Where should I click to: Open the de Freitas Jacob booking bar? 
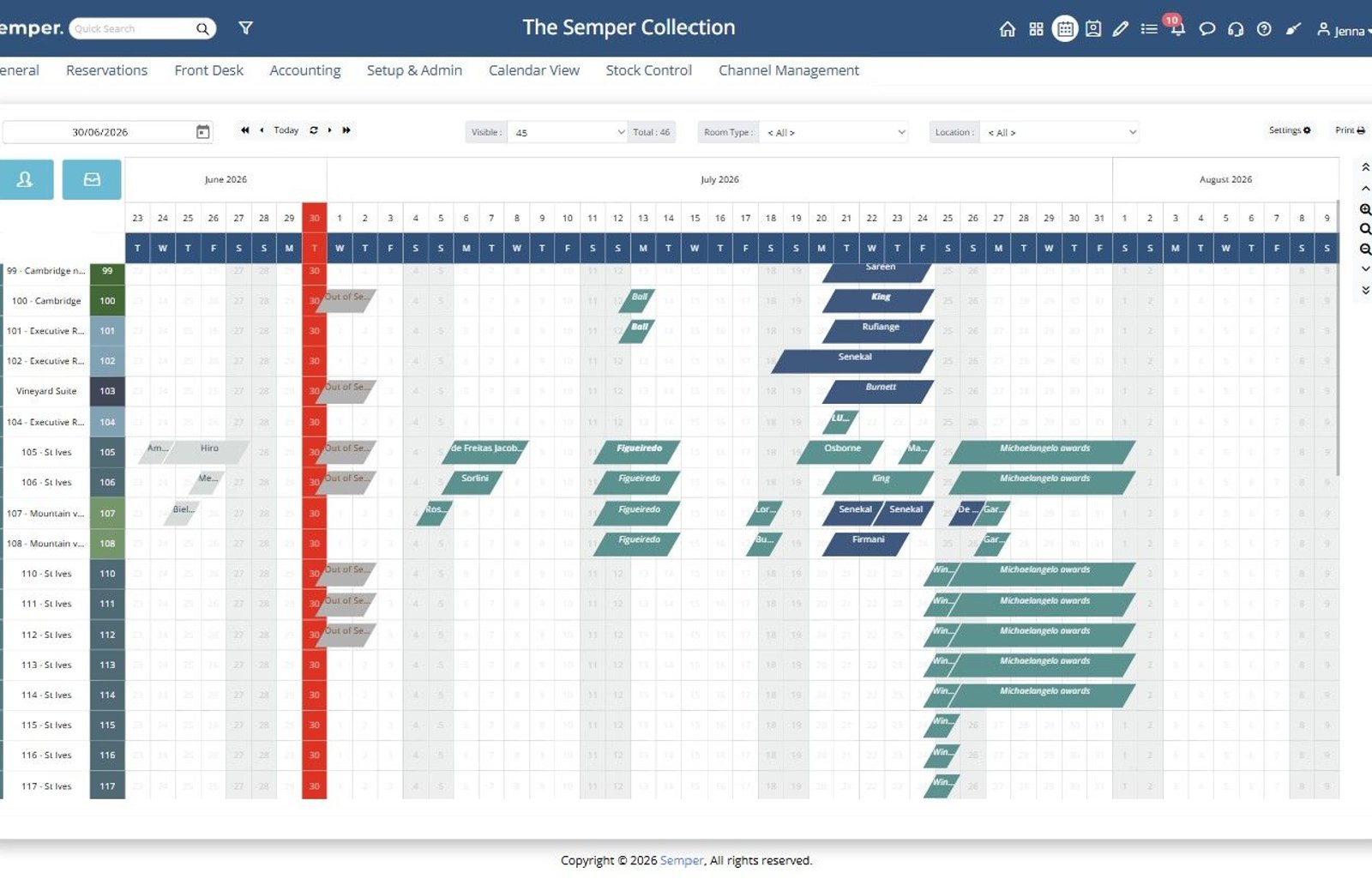[x=485, y=452]
